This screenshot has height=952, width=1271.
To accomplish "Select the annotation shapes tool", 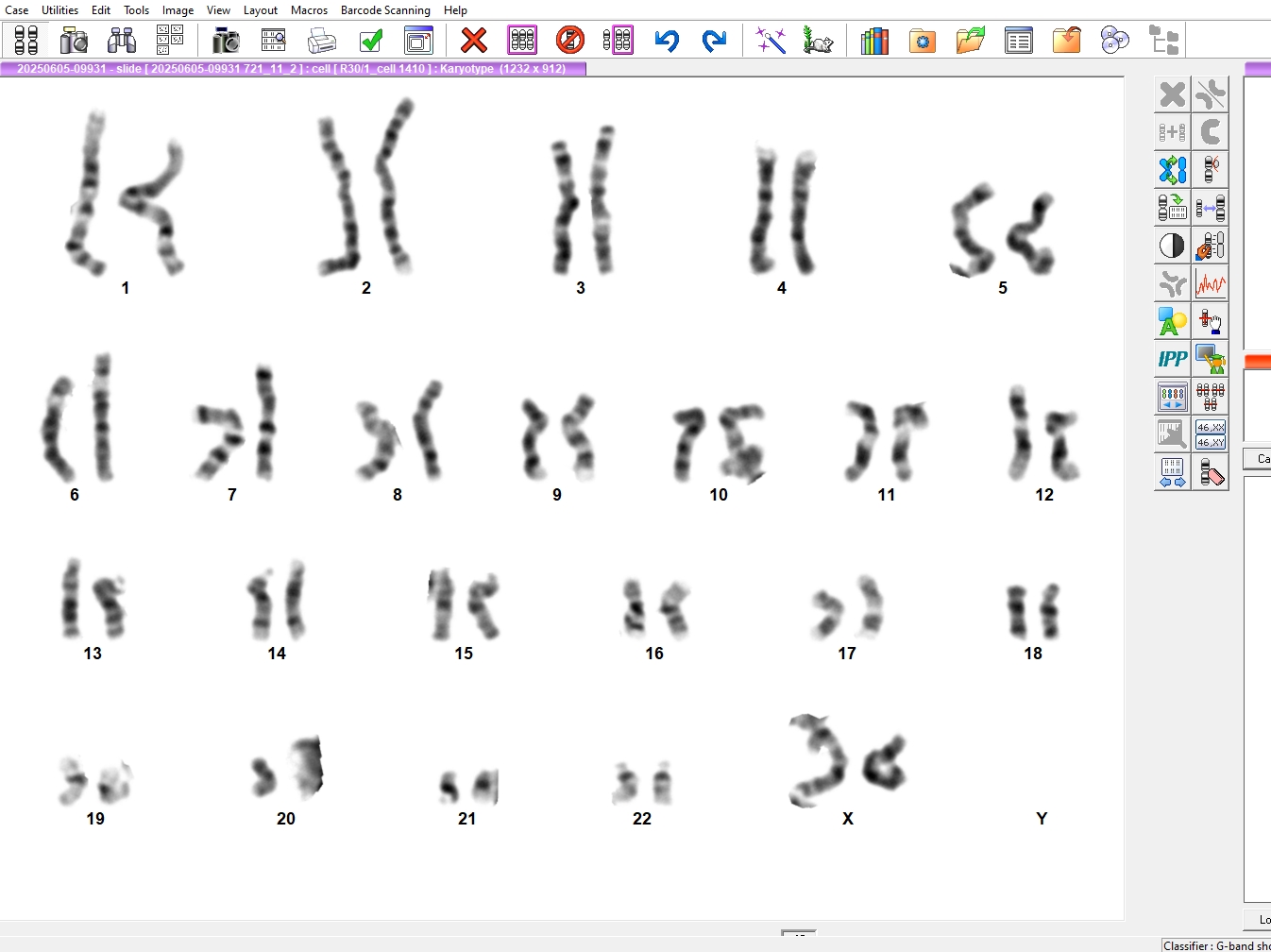I will [1172, 321].
